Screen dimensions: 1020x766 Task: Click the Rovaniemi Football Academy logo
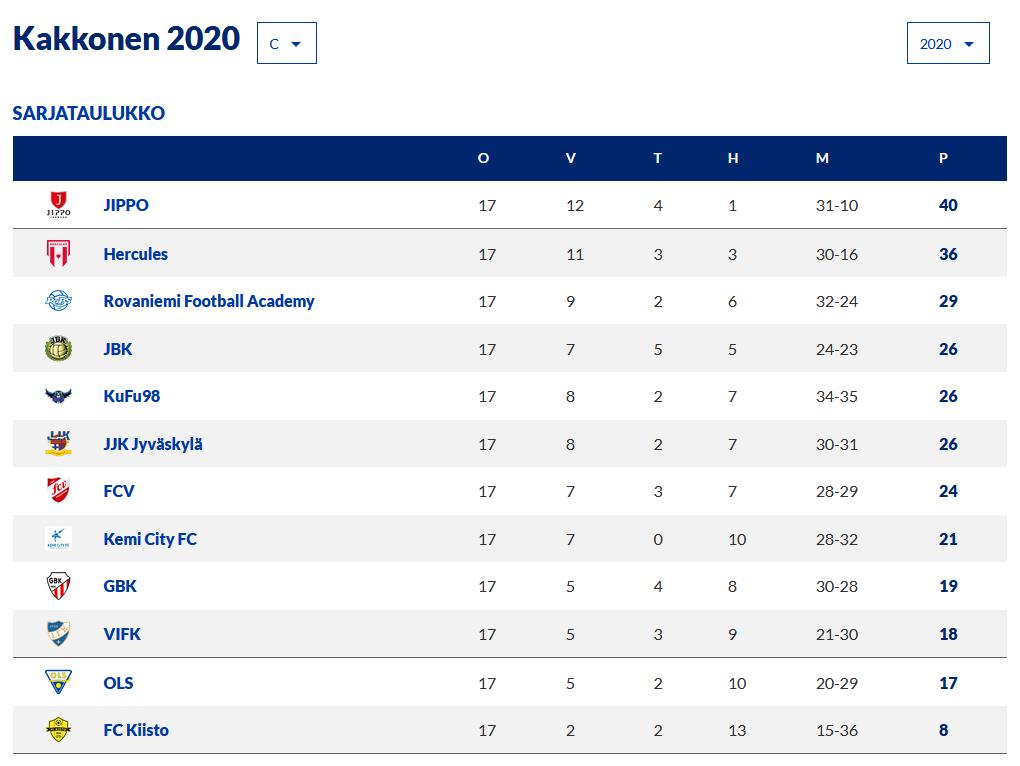pos(59,300)
